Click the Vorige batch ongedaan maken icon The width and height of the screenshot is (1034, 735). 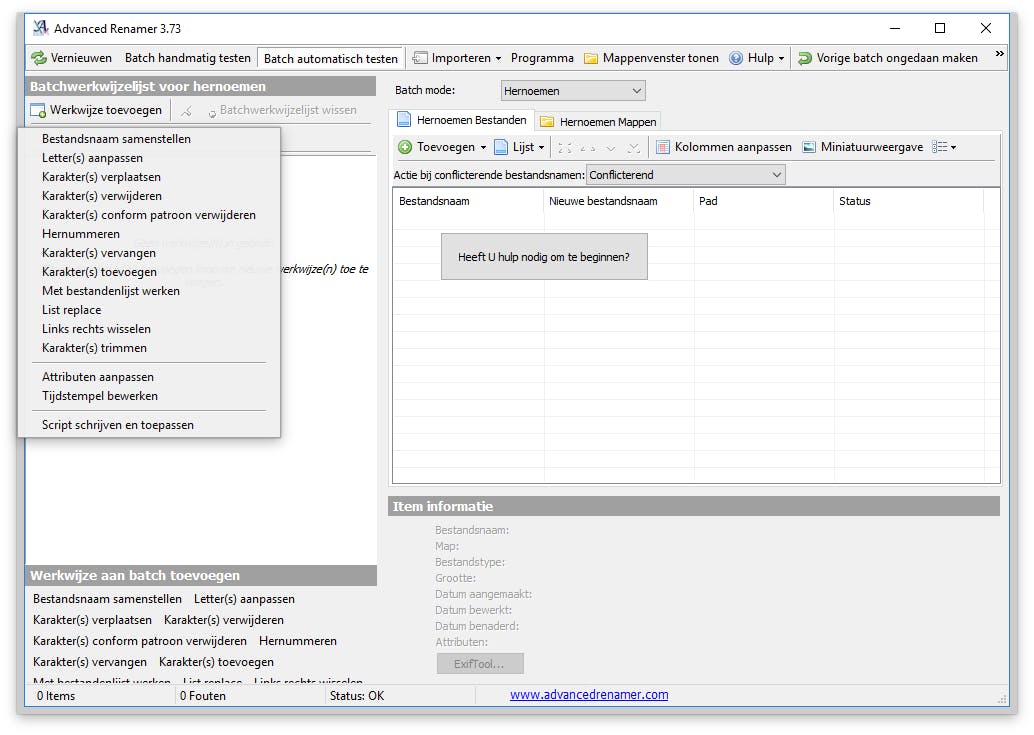(x=805, y=58)
